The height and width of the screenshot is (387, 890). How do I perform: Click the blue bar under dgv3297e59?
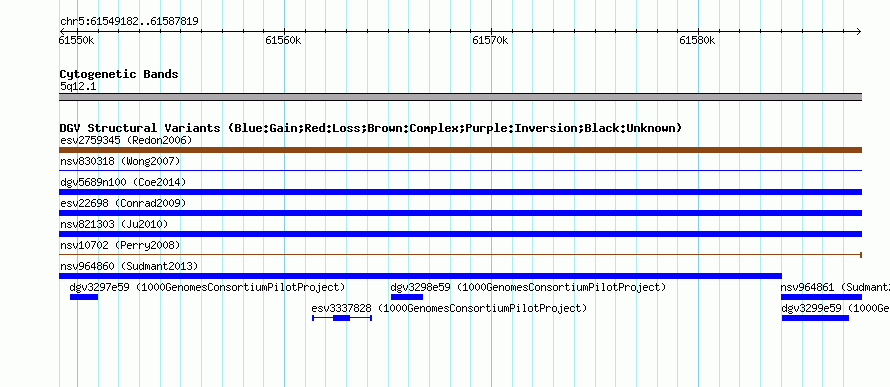pyautogui.click(x=84, y=297)
